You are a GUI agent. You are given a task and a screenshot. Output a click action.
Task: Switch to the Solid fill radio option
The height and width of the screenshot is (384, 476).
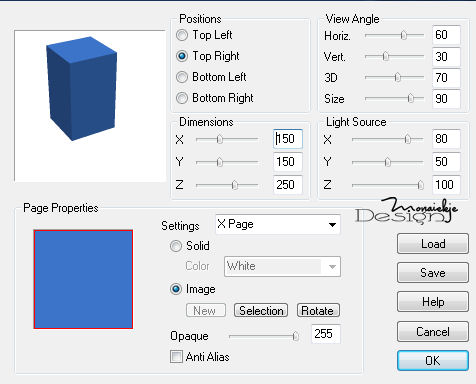pos(176,246)
